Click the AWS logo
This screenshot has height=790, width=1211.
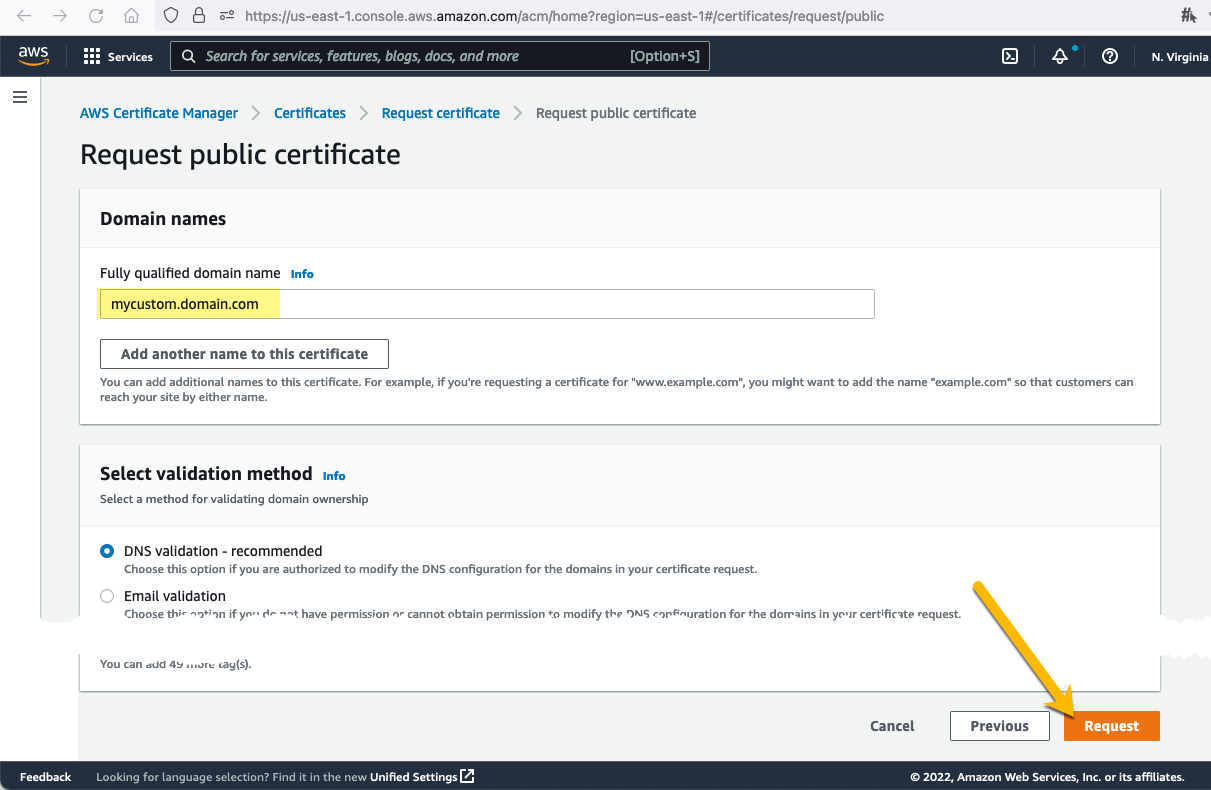(34, 56)
